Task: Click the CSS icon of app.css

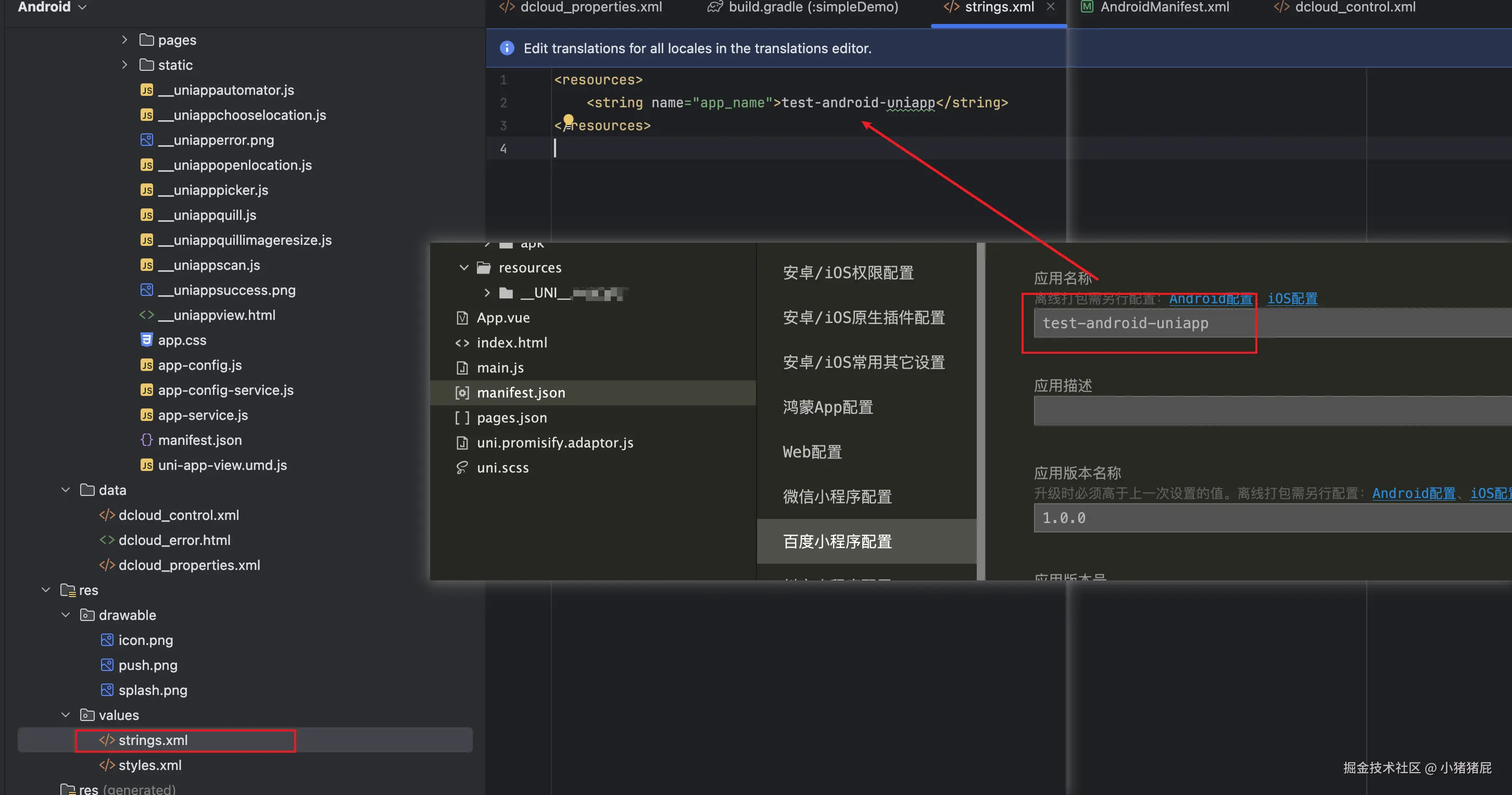Action: 147,340
